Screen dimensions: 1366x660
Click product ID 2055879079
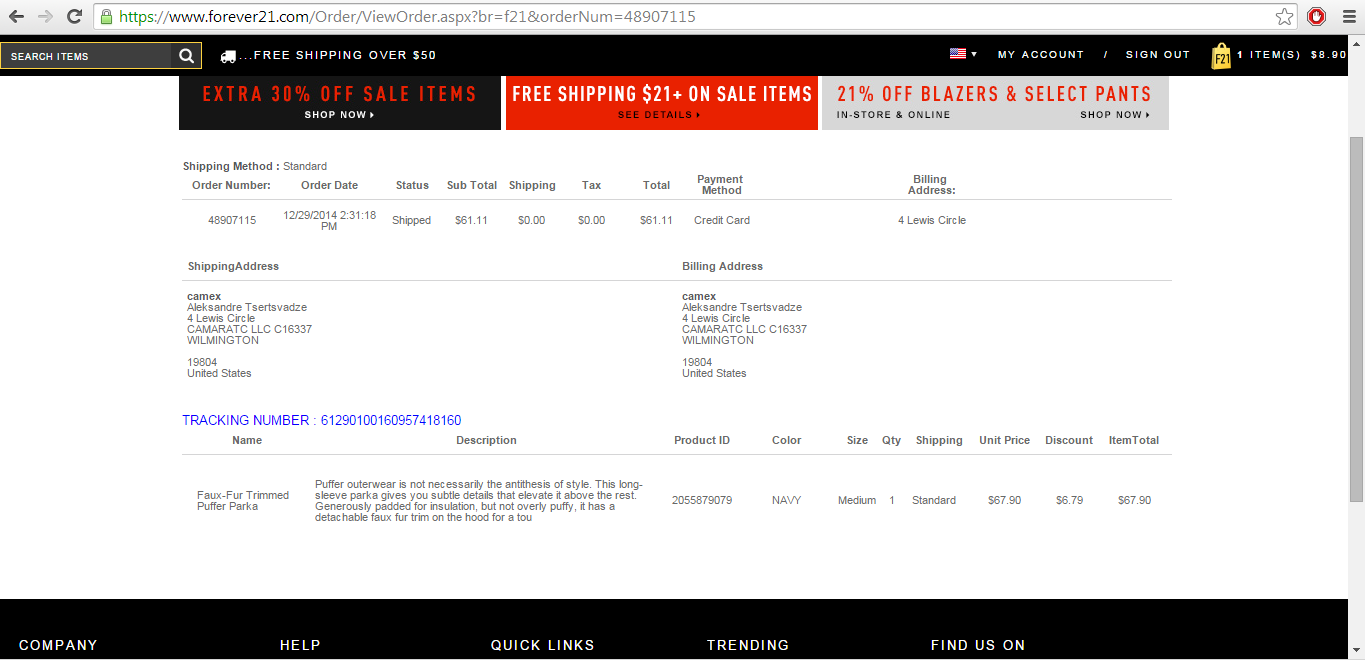702,500
